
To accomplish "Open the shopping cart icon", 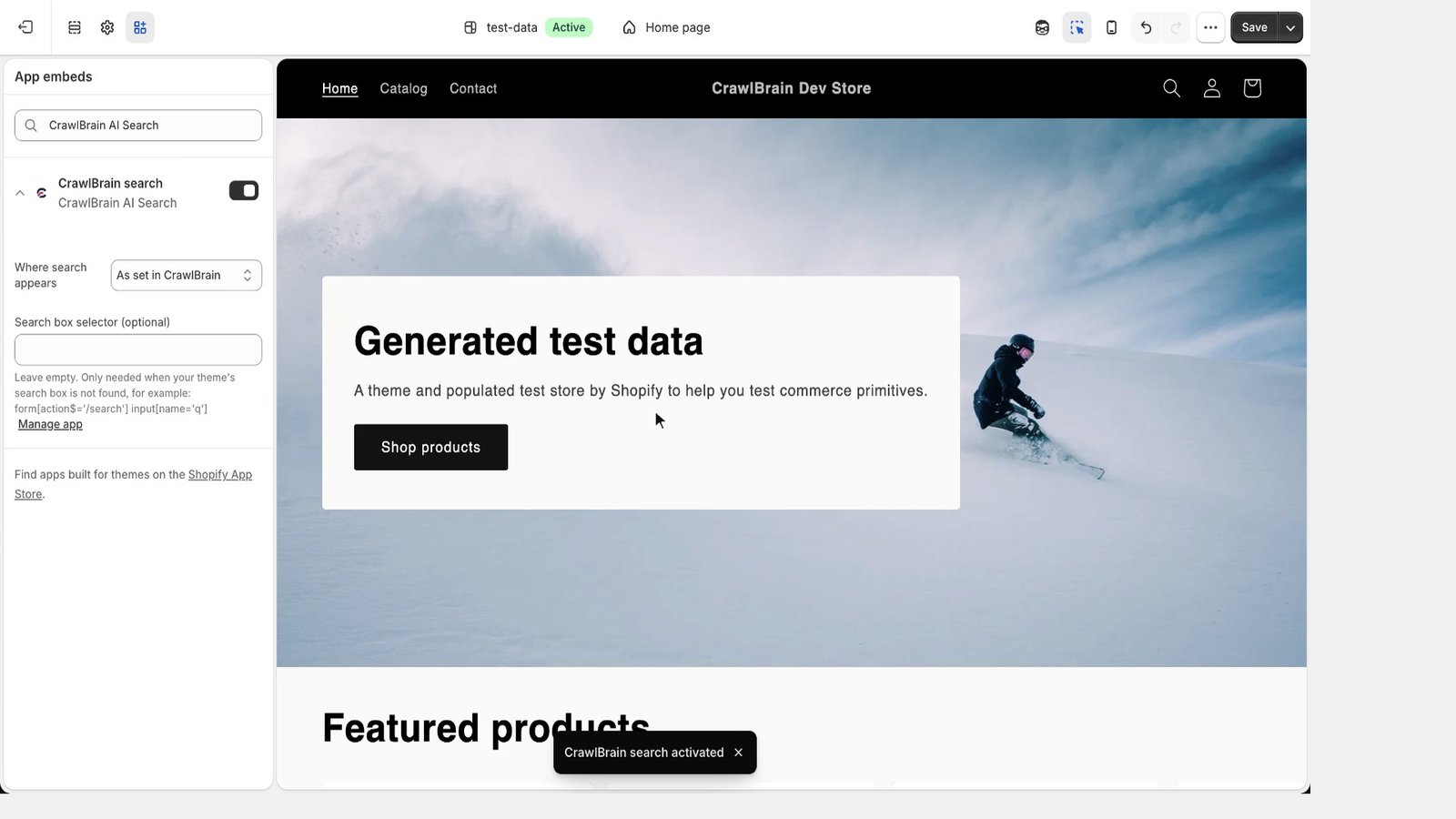I will pos(1252,88).
